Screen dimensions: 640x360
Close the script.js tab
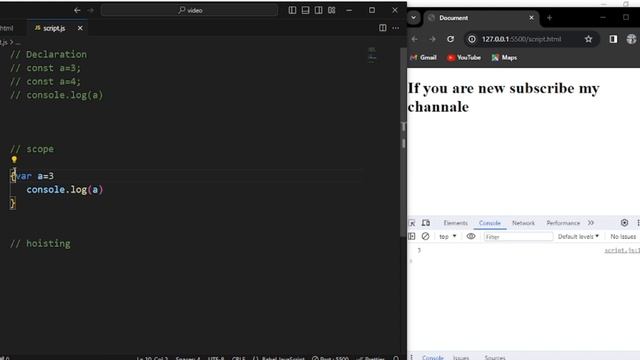pyautogui.click(x=80, y=28)
